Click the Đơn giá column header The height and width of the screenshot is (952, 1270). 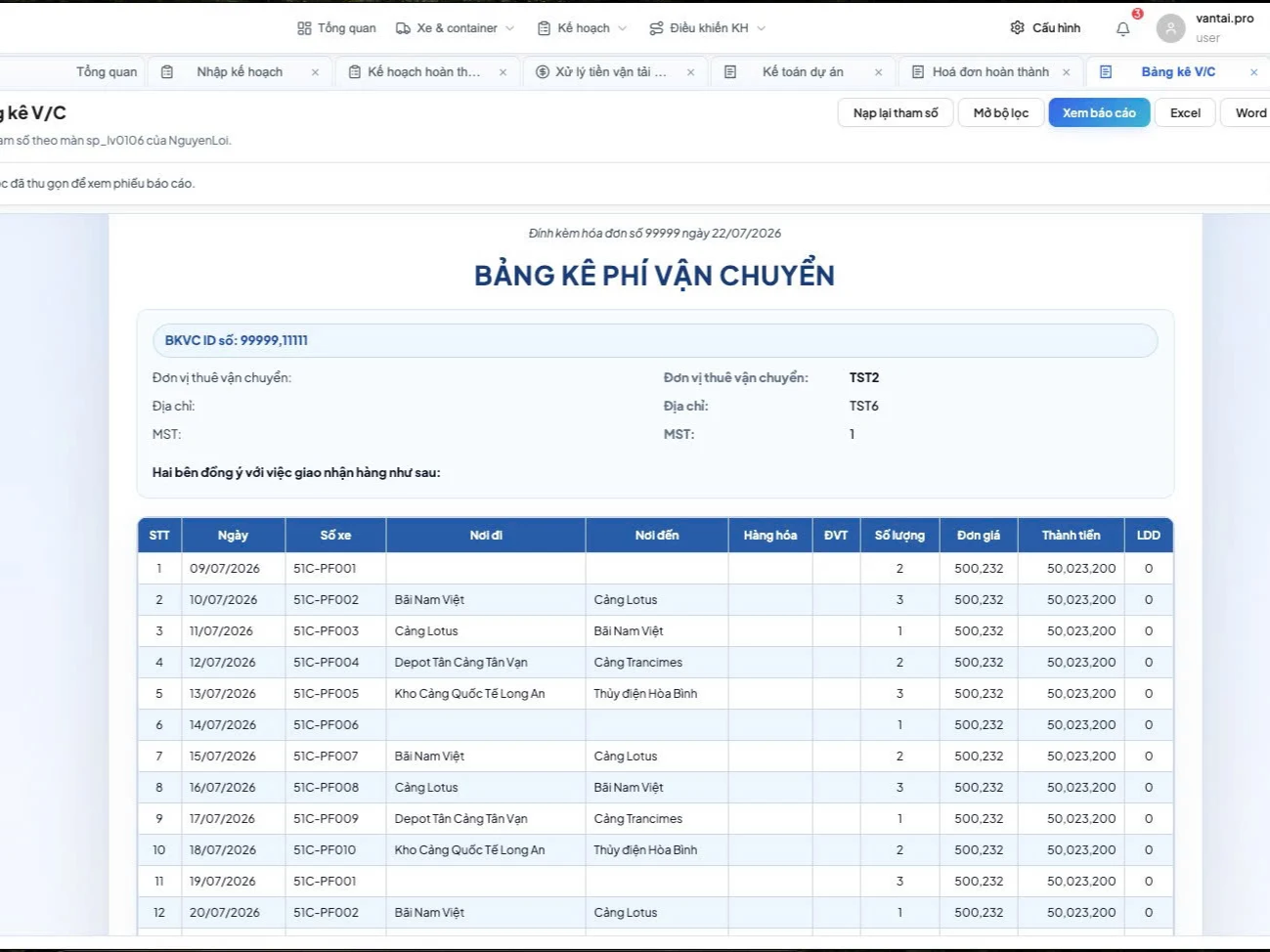click(x=979, y=536)
